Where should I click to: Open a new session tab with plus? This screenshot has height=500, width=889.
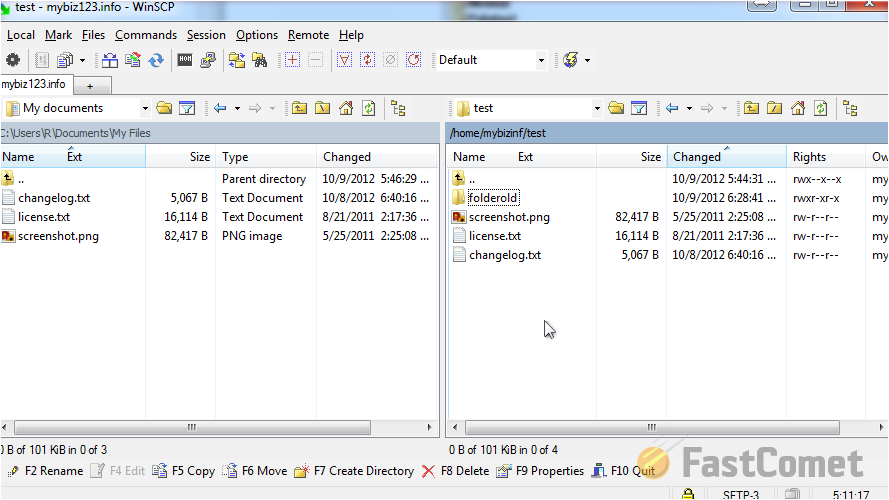click(90, 86)
